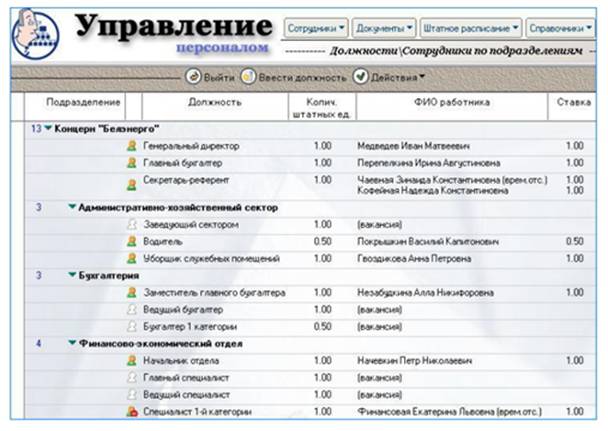Image resolution: width=608 pixels, height=431 pixels.
Task: Collapse the Бухгалтерия group
Action: coord(72,276)
